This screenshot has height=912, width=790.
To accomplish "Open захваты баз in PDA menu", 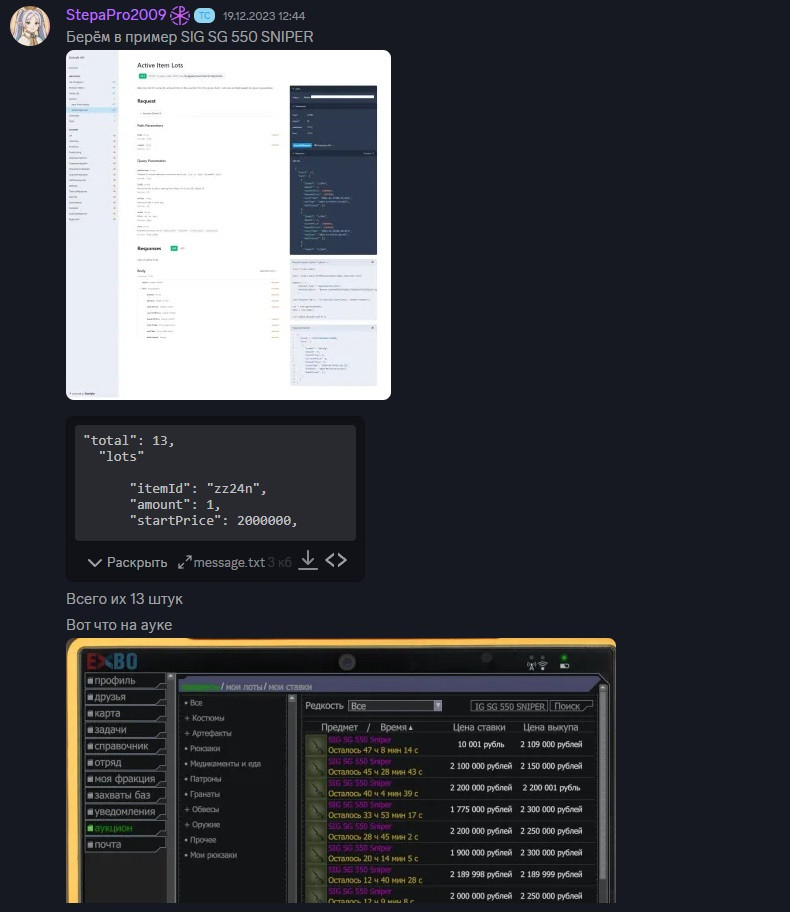I will pyautogui.click(x=125, y=795).
